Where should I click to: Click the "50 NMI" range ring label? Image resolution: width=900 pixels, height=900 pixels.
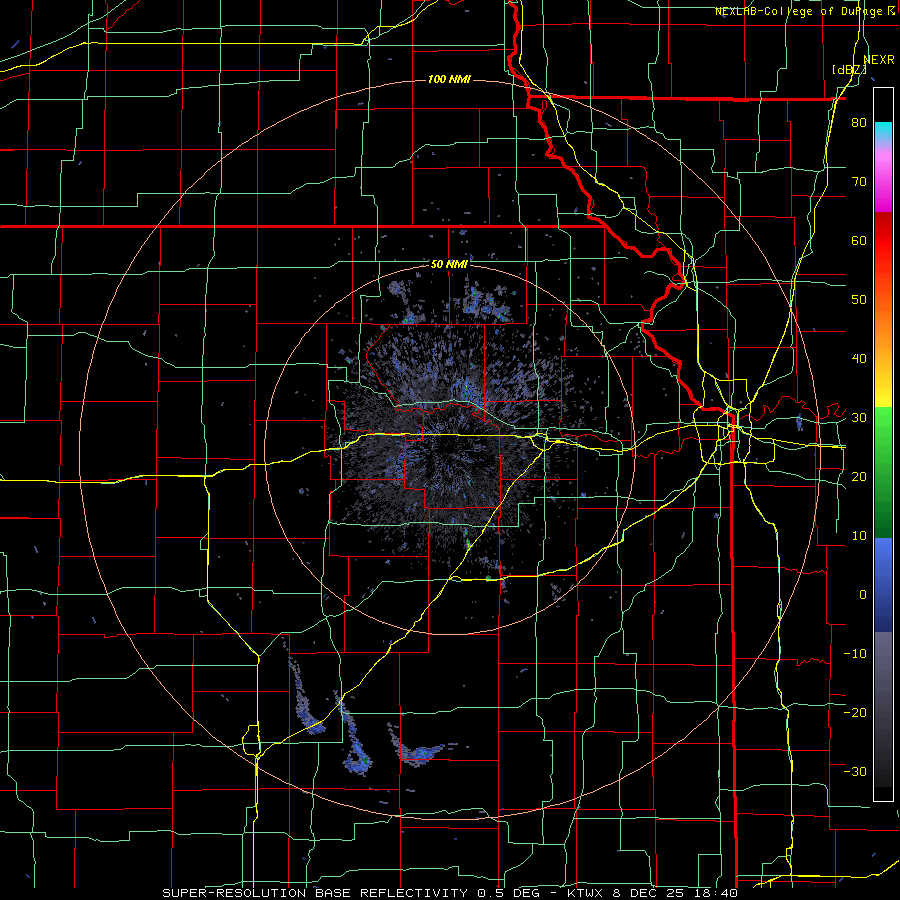coord(449,264)
